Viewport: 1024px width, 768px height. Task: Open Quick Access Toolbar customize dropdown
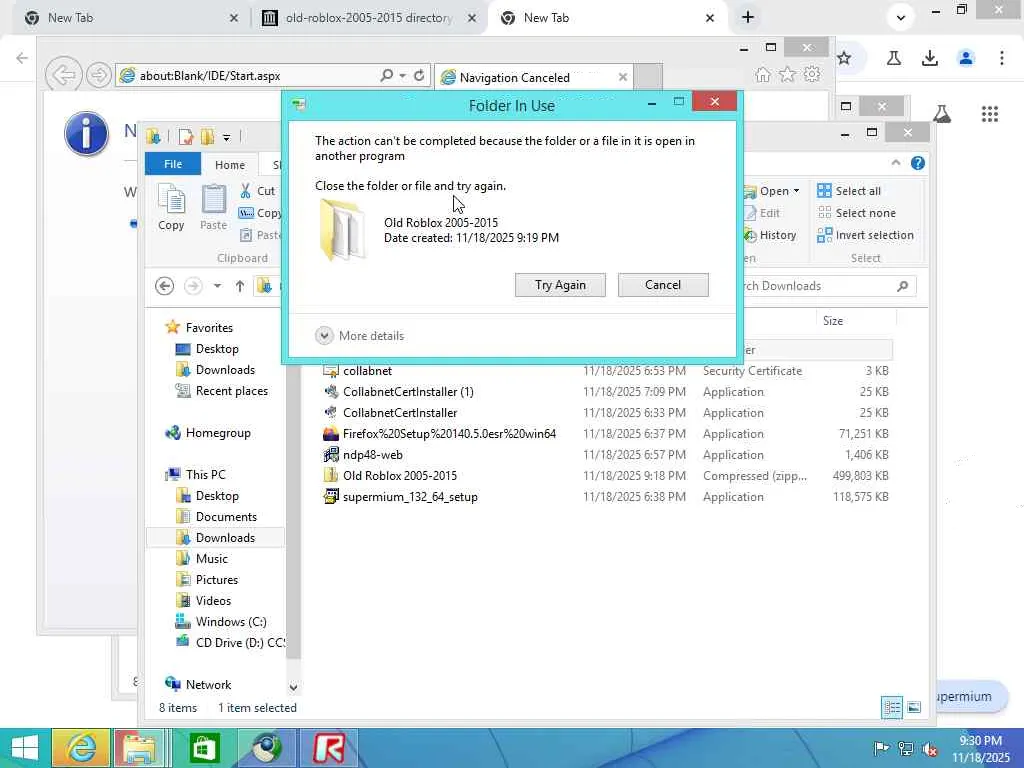(x=227, y=138)
